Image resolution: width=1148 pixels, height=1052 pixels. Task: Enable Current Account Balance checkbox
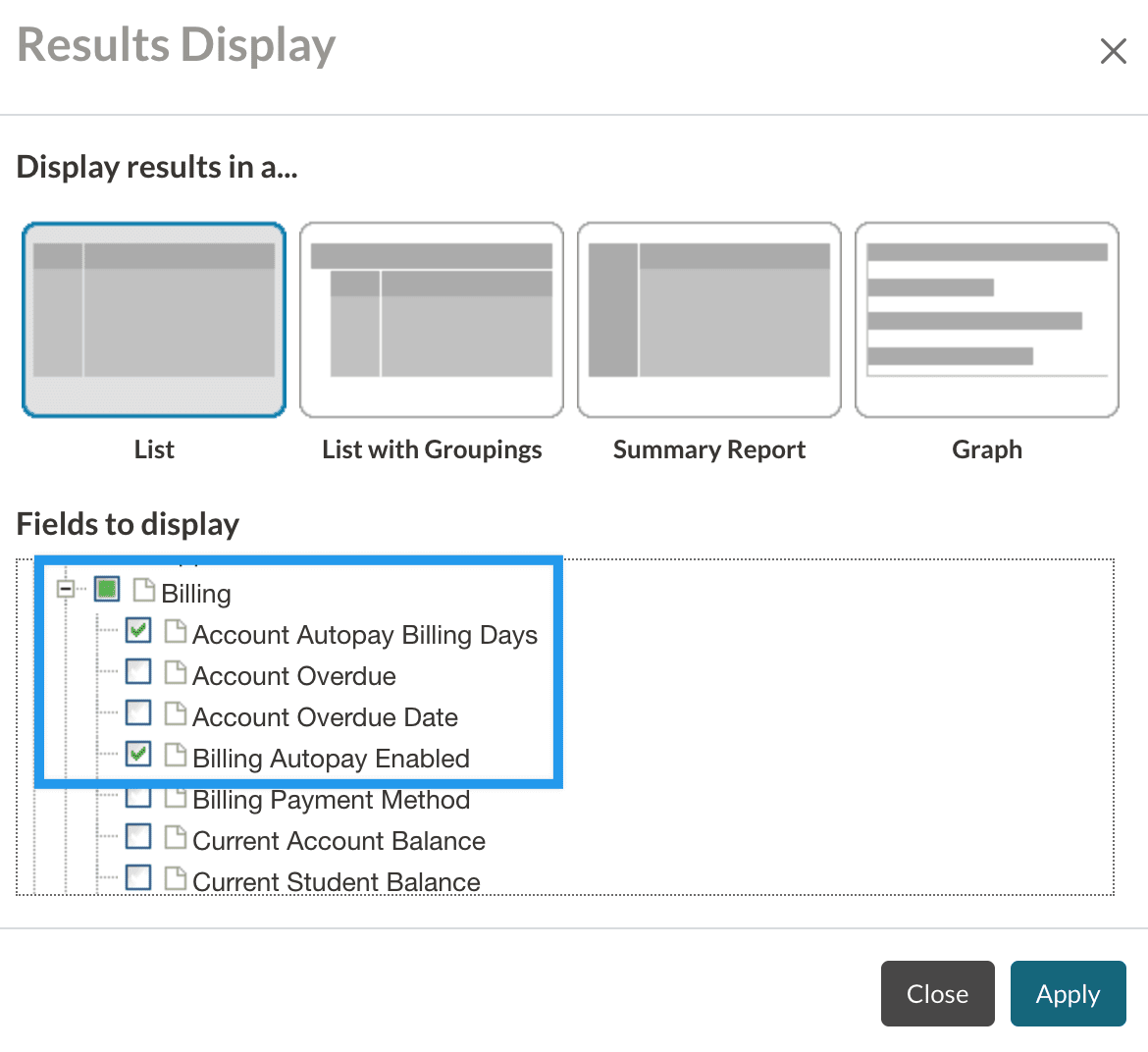tap(138, 837)
